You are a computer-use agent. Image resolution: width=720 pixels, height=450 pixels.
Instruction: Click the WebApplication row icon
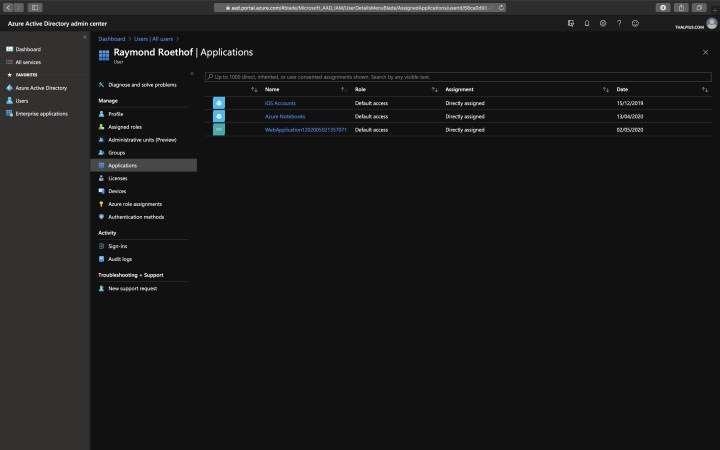coord(219,129)
